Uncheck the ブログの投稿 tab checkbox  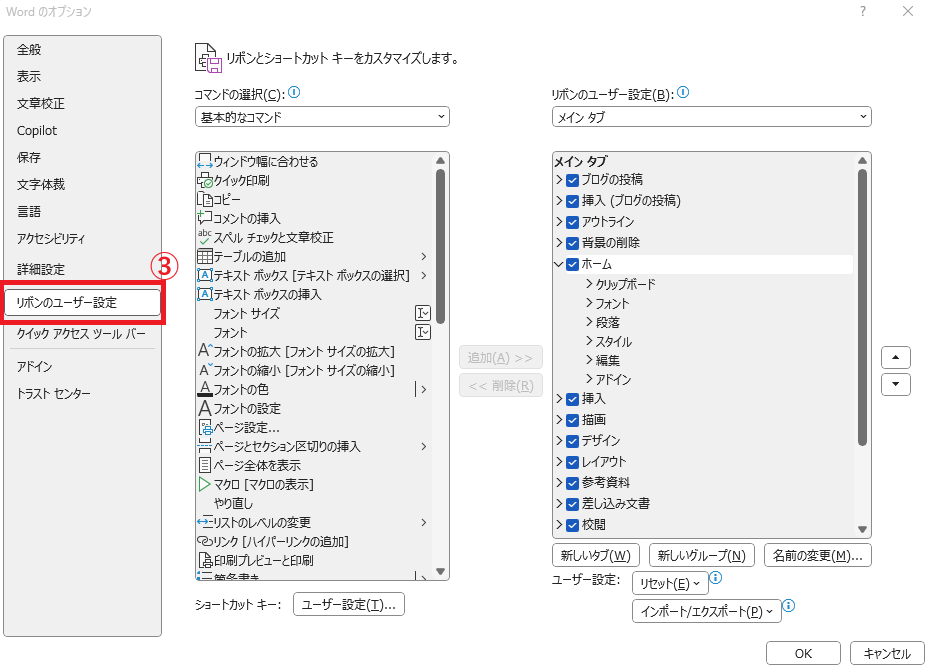click(572, 180)
